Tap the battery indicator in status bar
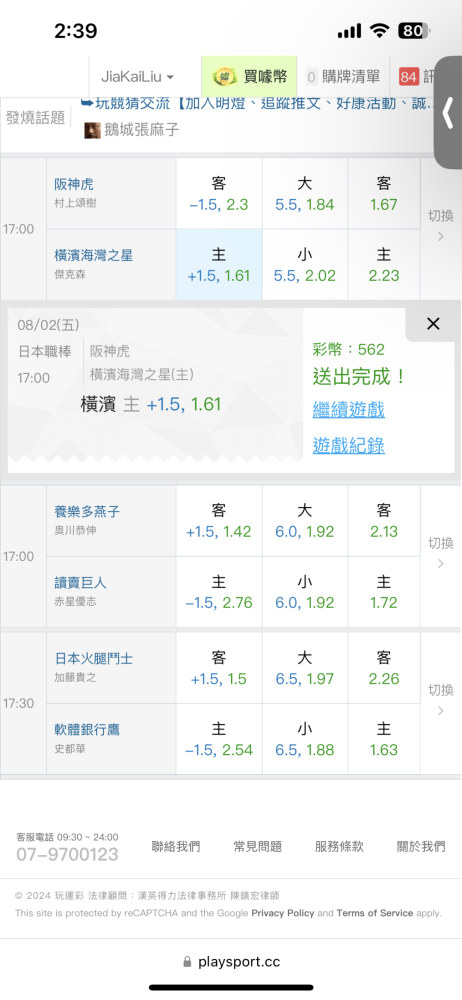 click(414, 30)
